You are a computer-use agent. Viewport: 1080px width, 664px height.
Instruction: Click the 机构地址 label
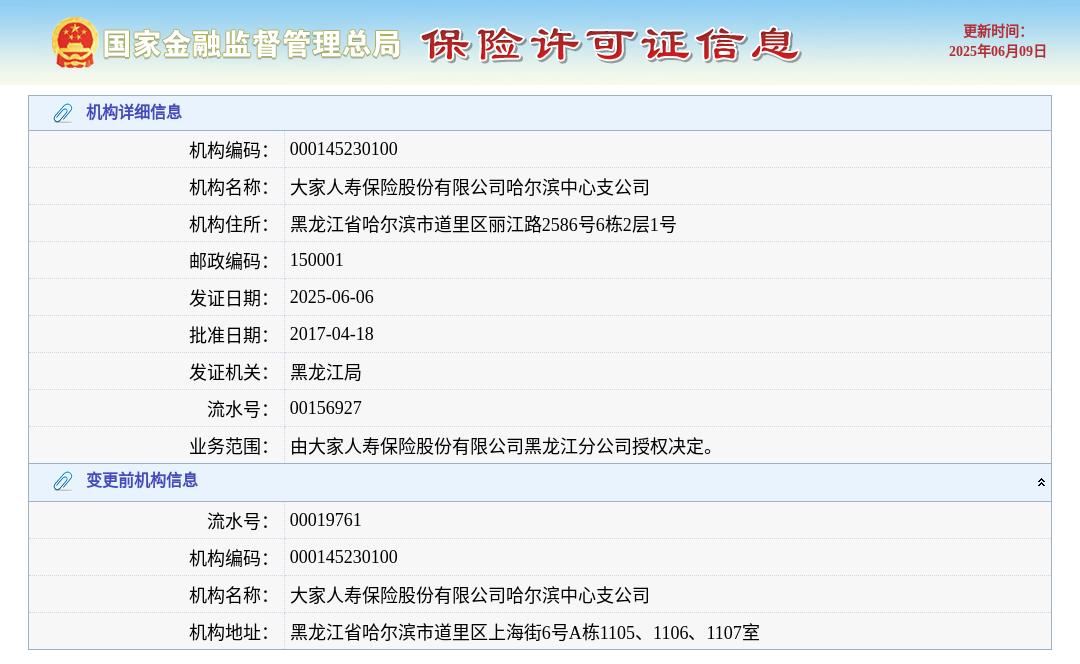(x=229, y=632)
